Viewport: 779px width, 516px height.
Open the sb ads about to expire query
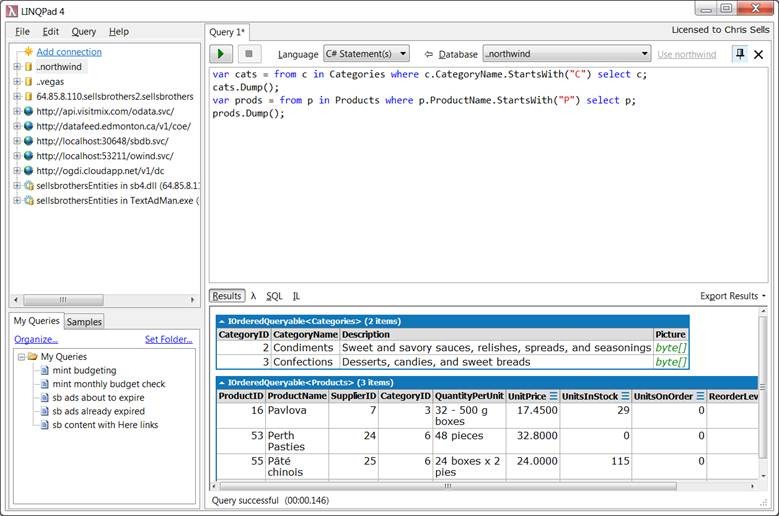click(x=98, y=398)
